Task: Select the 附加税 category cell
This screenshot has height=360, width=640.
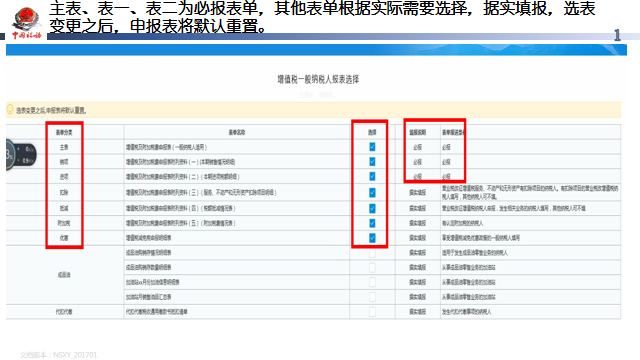Action: (x=64, y=223)
